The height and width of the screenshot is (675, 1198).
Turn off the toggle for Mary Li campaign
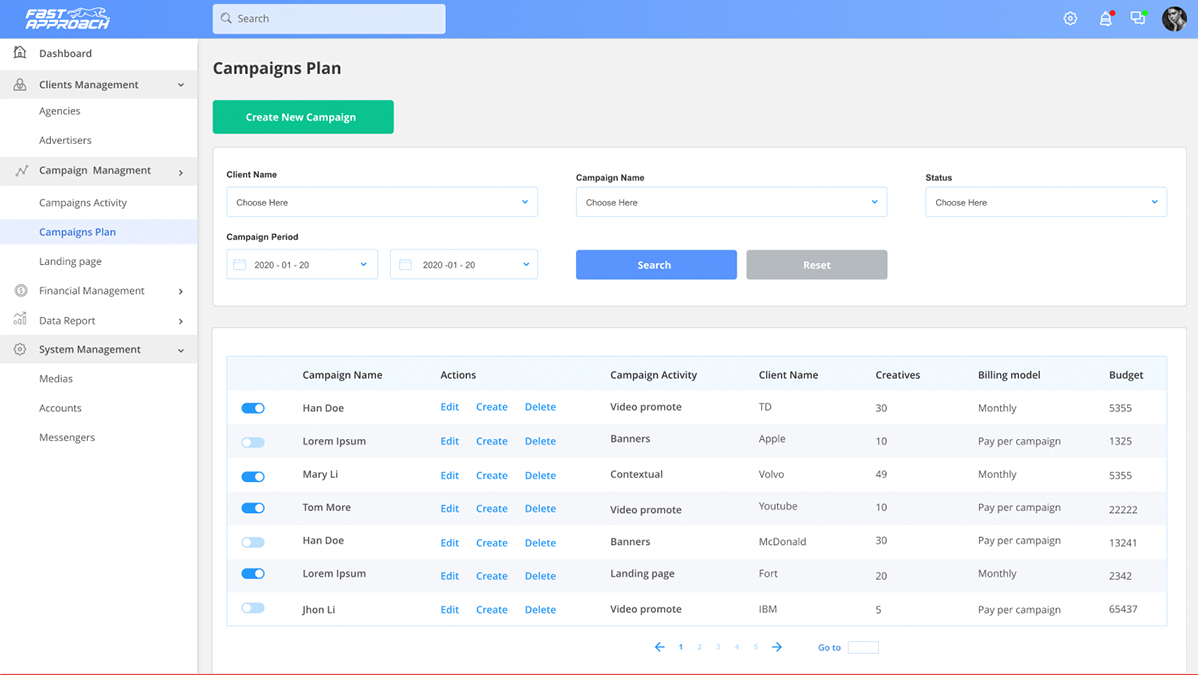pyautogui.click(x=253, y=476)
